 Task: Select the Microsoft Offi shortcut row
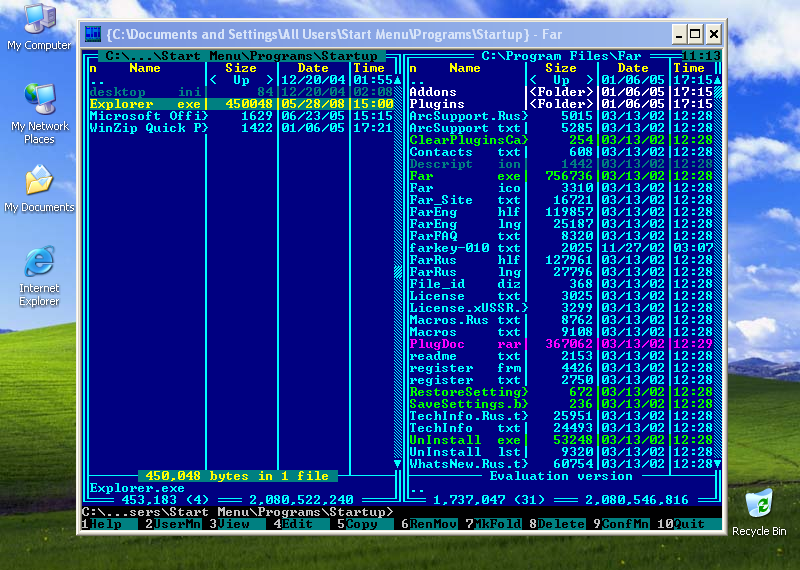click(x=241, y=116)
